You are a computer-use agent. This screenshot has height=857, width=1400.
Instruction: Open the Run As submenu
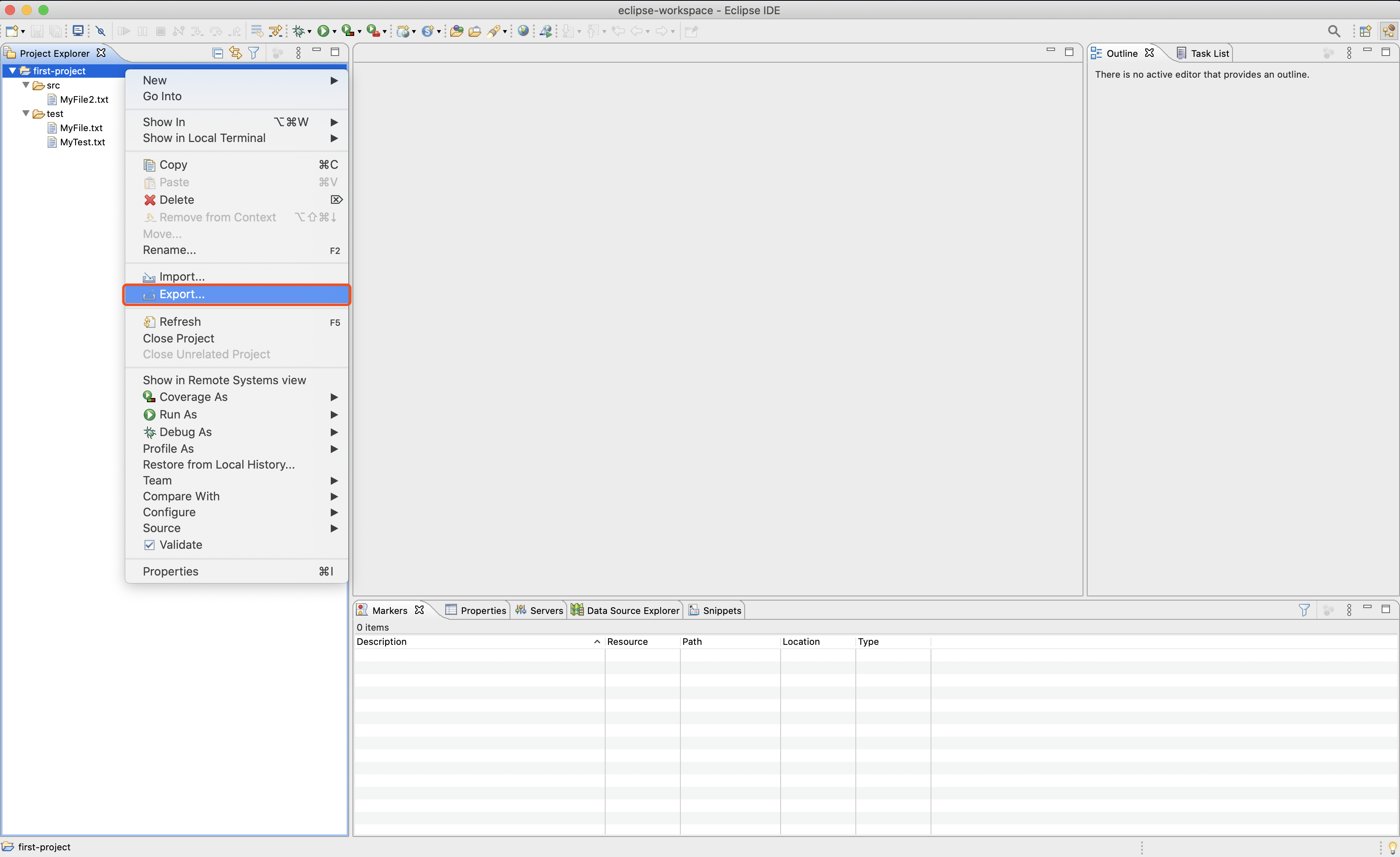(x=237, y=414)
